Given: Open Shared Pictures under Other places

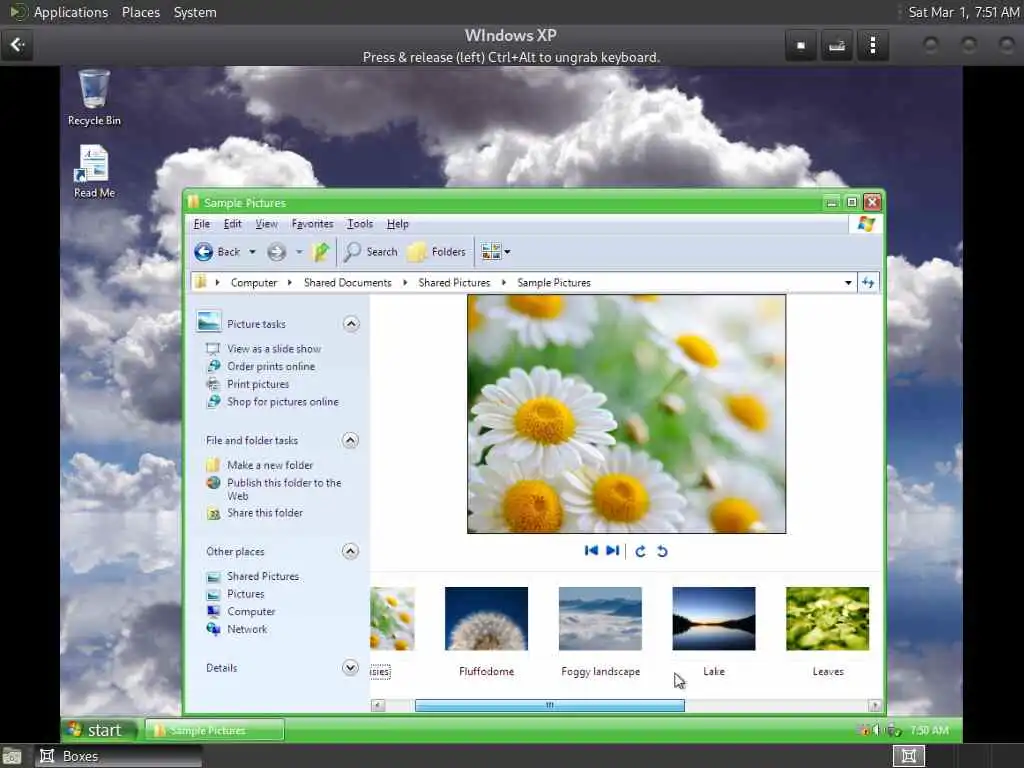Looking at the screenshot, I should pos(263,576).
